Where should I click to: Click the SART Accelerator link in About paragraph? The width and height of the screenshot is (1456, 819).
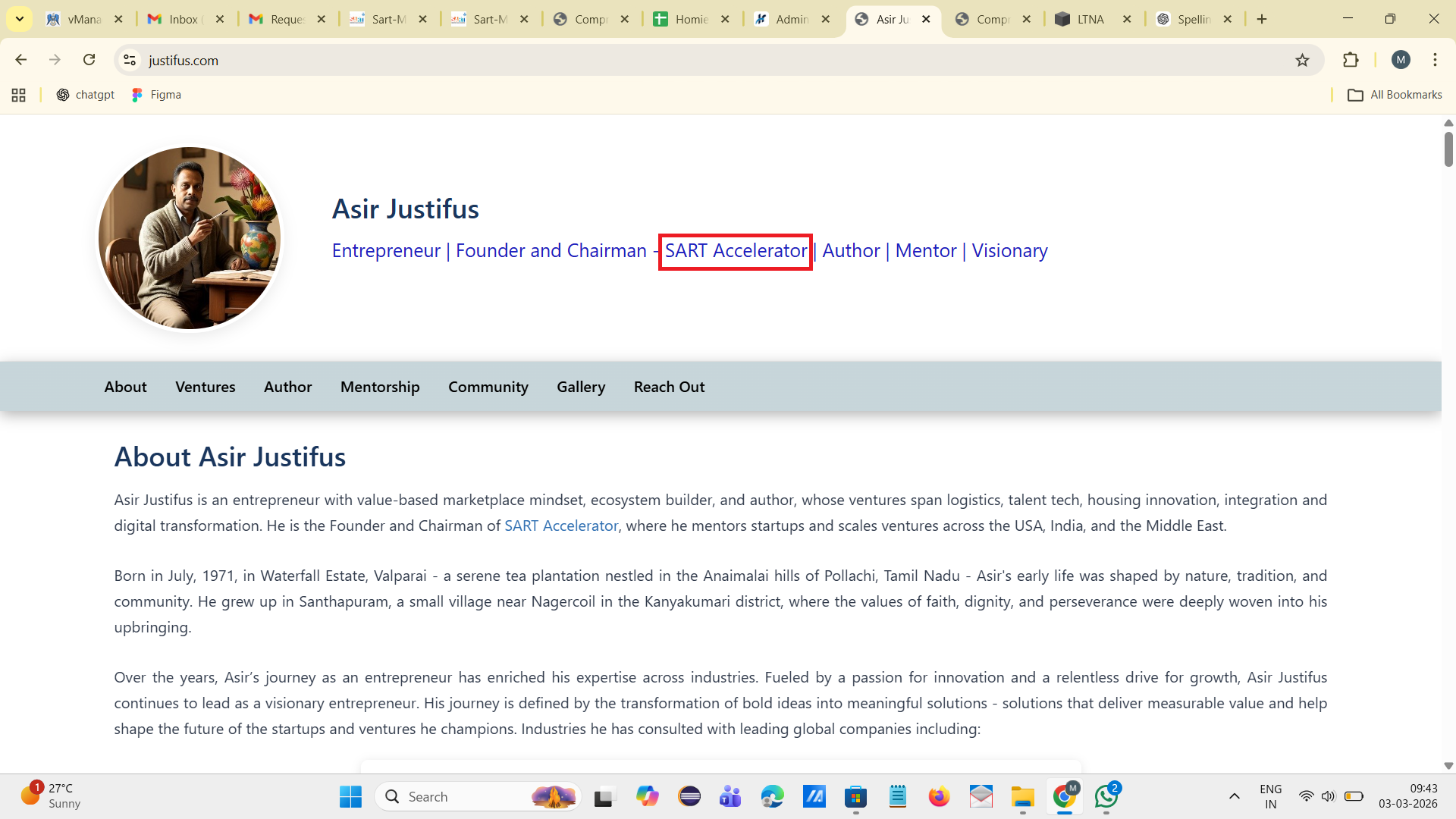coord(561,526)
